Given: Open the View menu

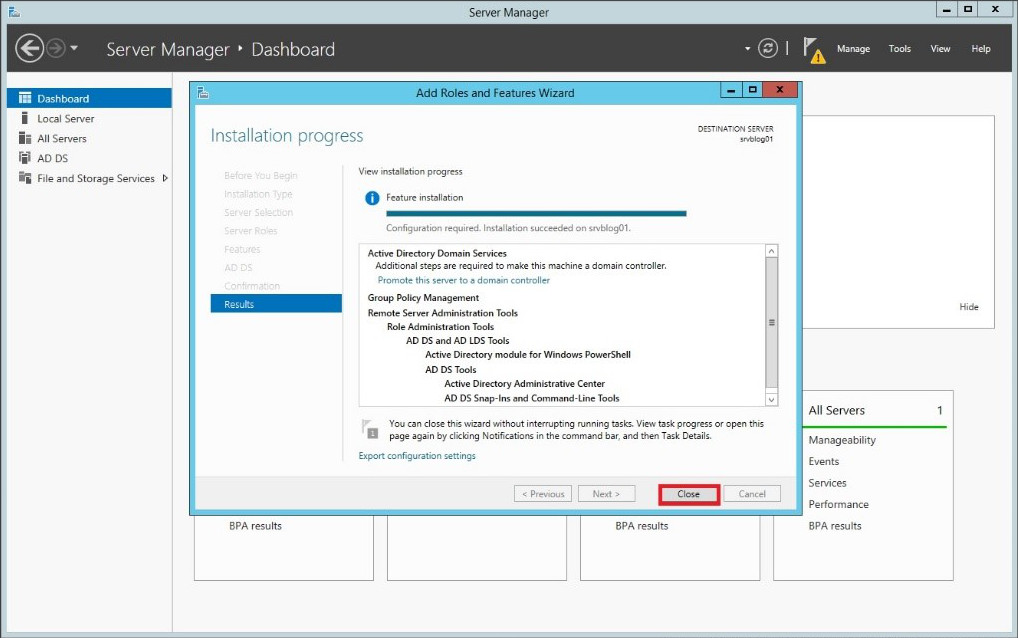Looking at the screenshot, I should [940, 49].
